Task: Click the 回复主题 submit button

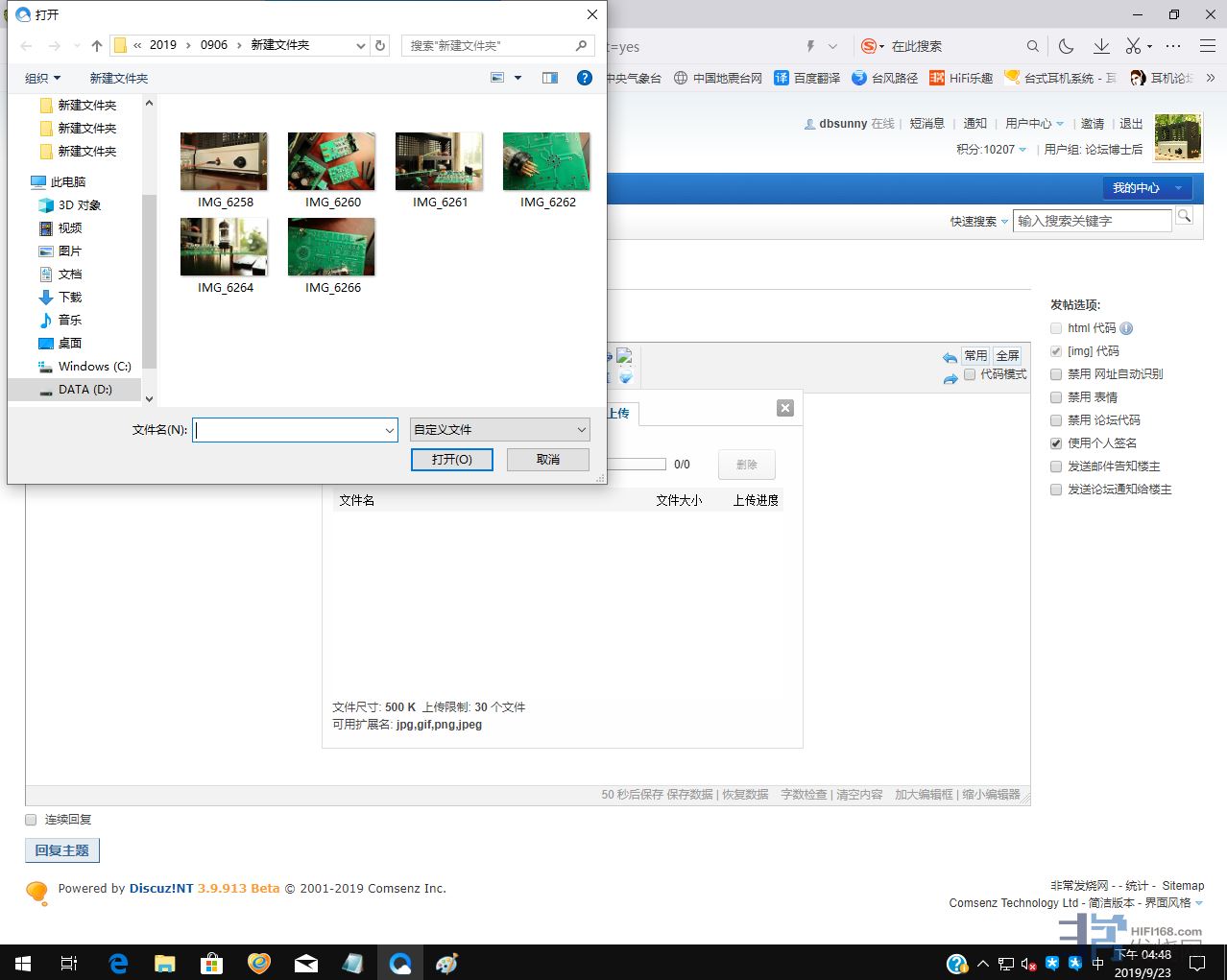Action: click(61, 850)
